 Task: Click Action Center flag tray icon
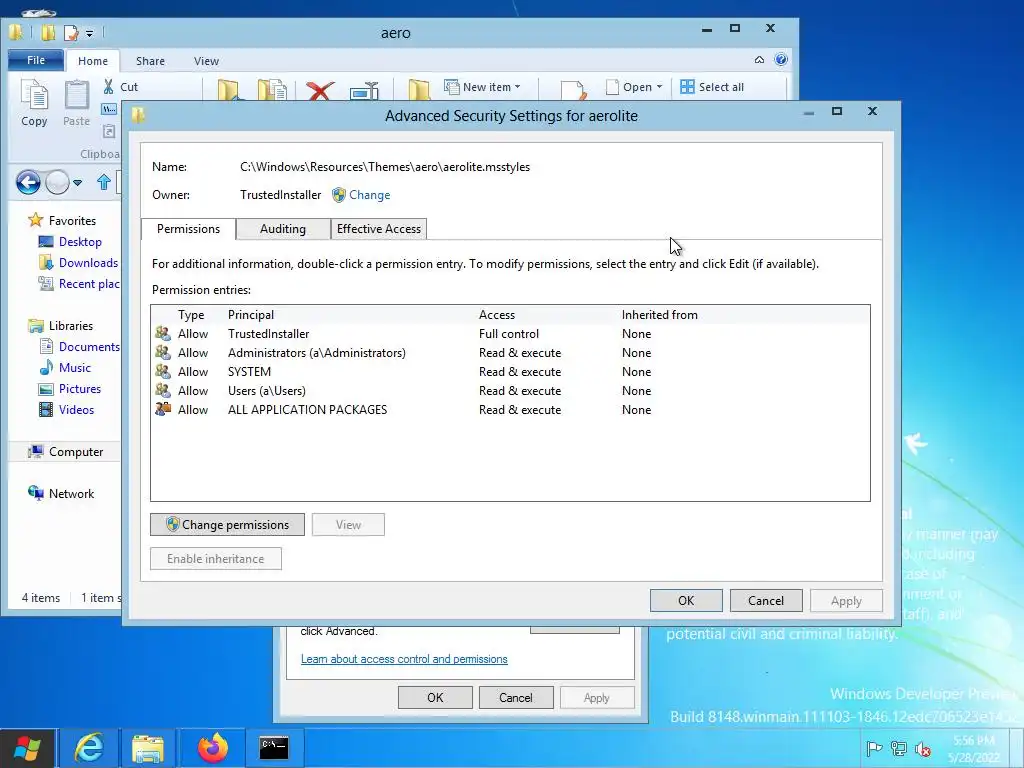click(874, 748)
